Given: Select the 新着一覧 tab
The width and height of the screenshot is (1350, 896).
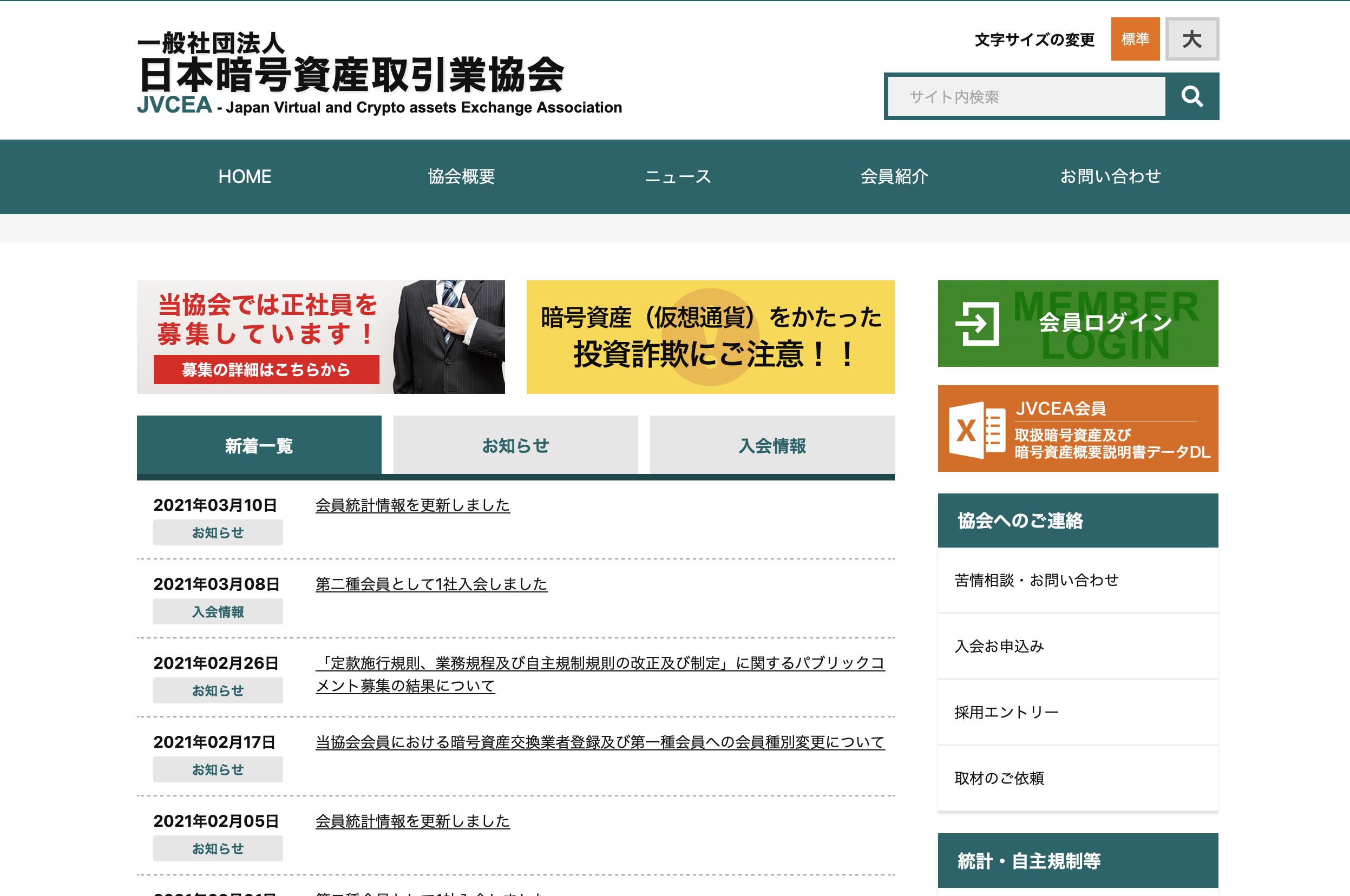Looking at the screenshot, I should (x=259, y=445).
